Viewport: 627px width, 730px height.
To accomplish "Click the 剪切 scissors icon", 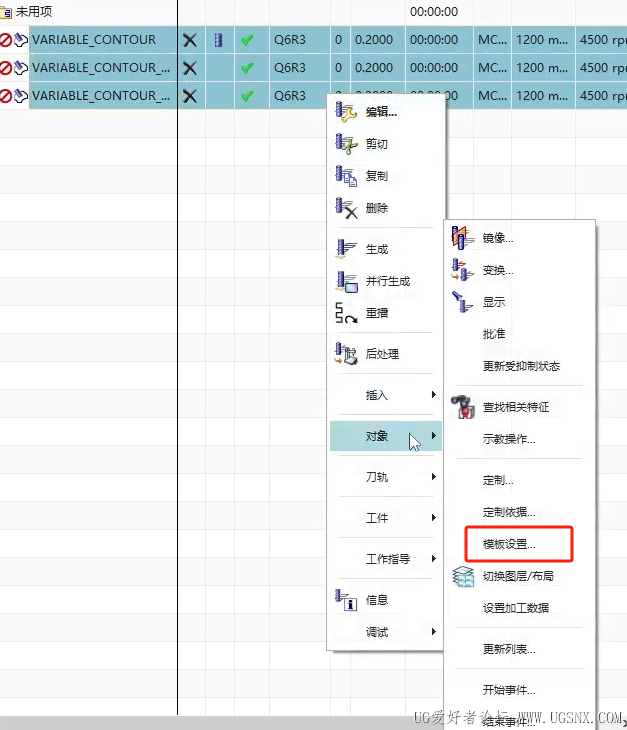I will (346, 144).
